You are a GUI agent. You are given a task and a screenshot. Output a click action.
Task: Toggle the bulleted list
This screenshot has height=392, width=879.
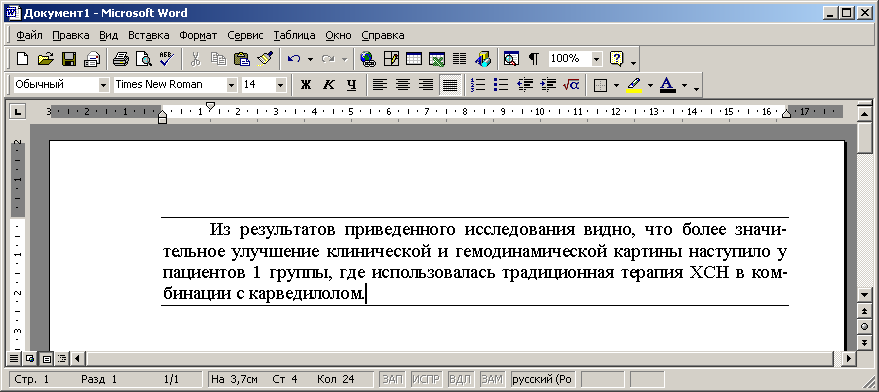pyautogui.click(x=501, y=85)
